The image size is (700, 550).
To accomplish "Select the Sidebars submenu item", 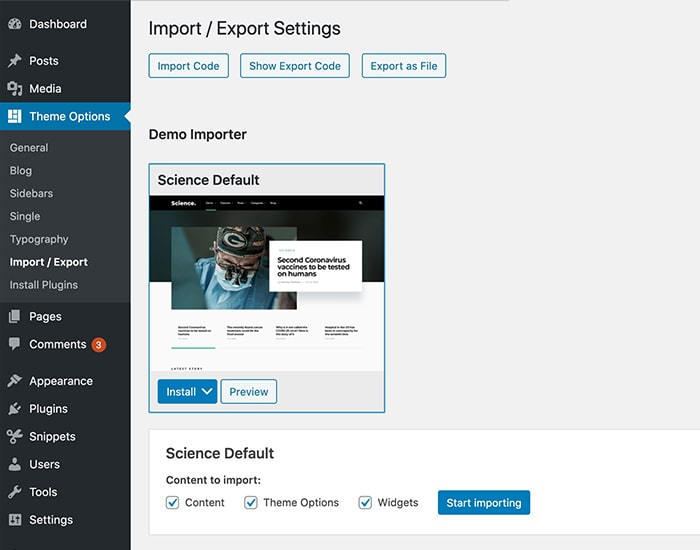I will (x=31, y=193).
